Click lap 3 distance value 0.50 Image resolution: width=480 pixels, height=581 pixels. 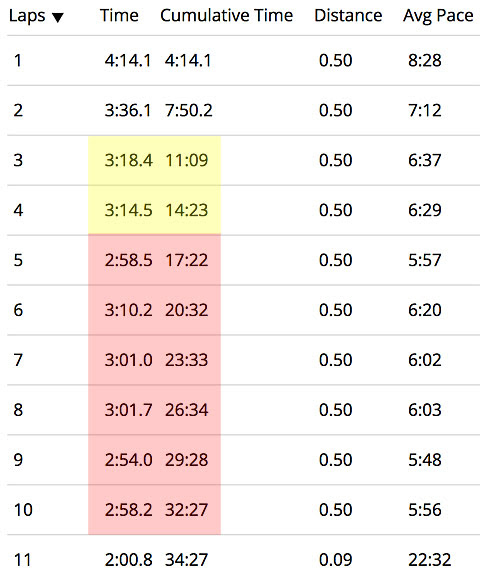(x=335, y=160)
